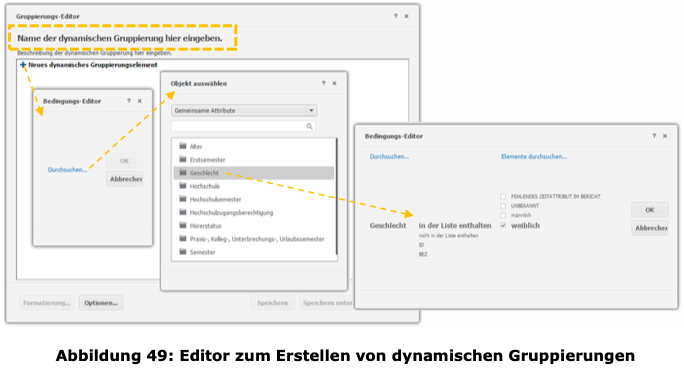Click Elemente durchsuchen link
The image size is (684, 369).
point(534,157)
